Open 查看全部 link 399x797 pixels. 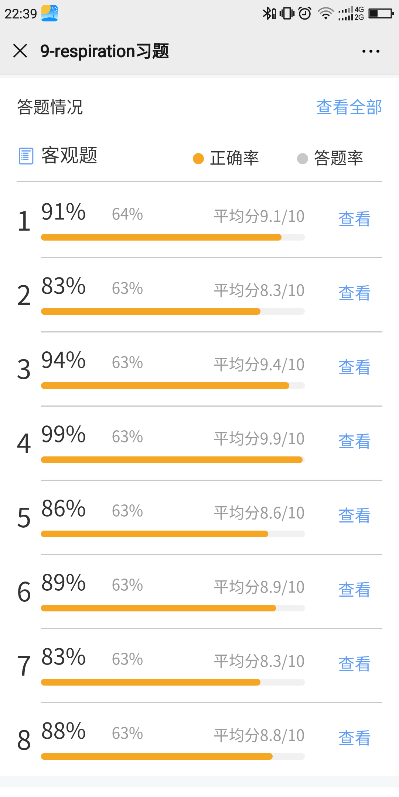[349, 107]
